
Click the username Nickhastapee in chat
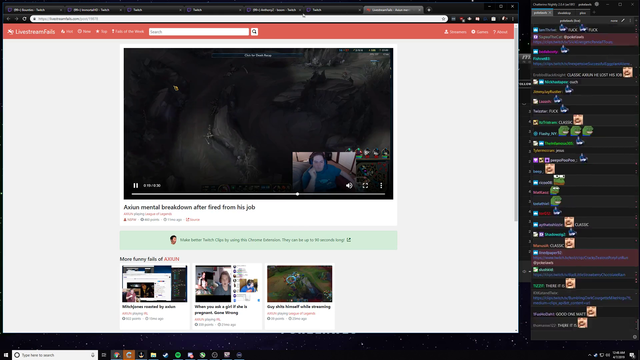pos(556,82)
